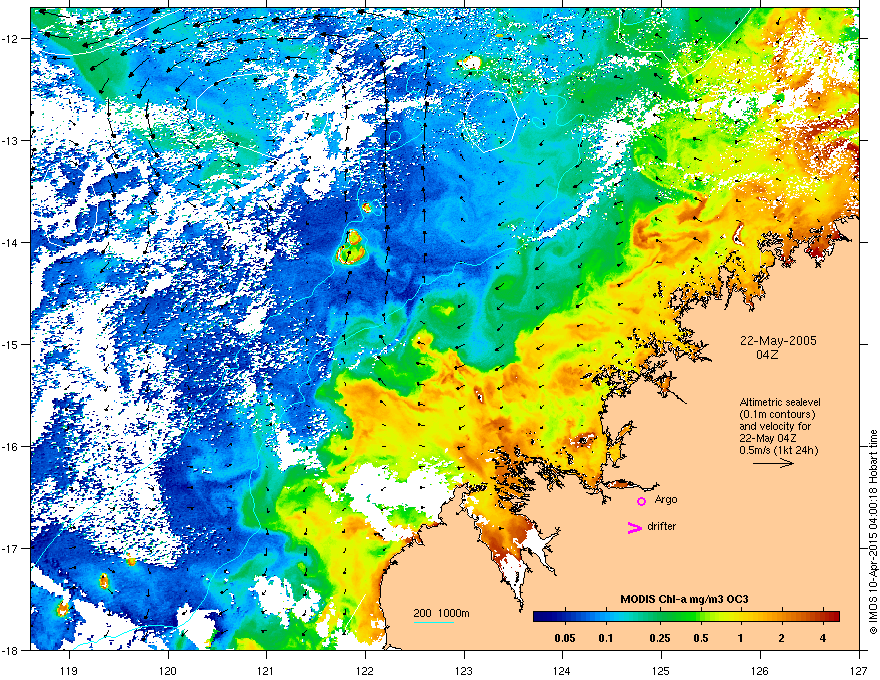Click the "drifter" legend label
The height and width of the screenshot is (680, 880).
coord(662,526)
